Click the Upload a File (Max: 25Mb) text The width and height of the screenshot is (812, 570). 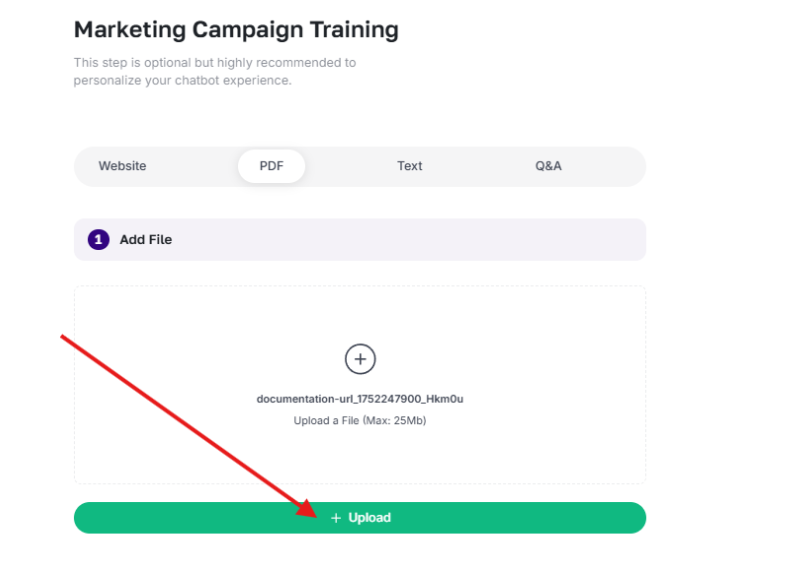[x=360, y=420]
